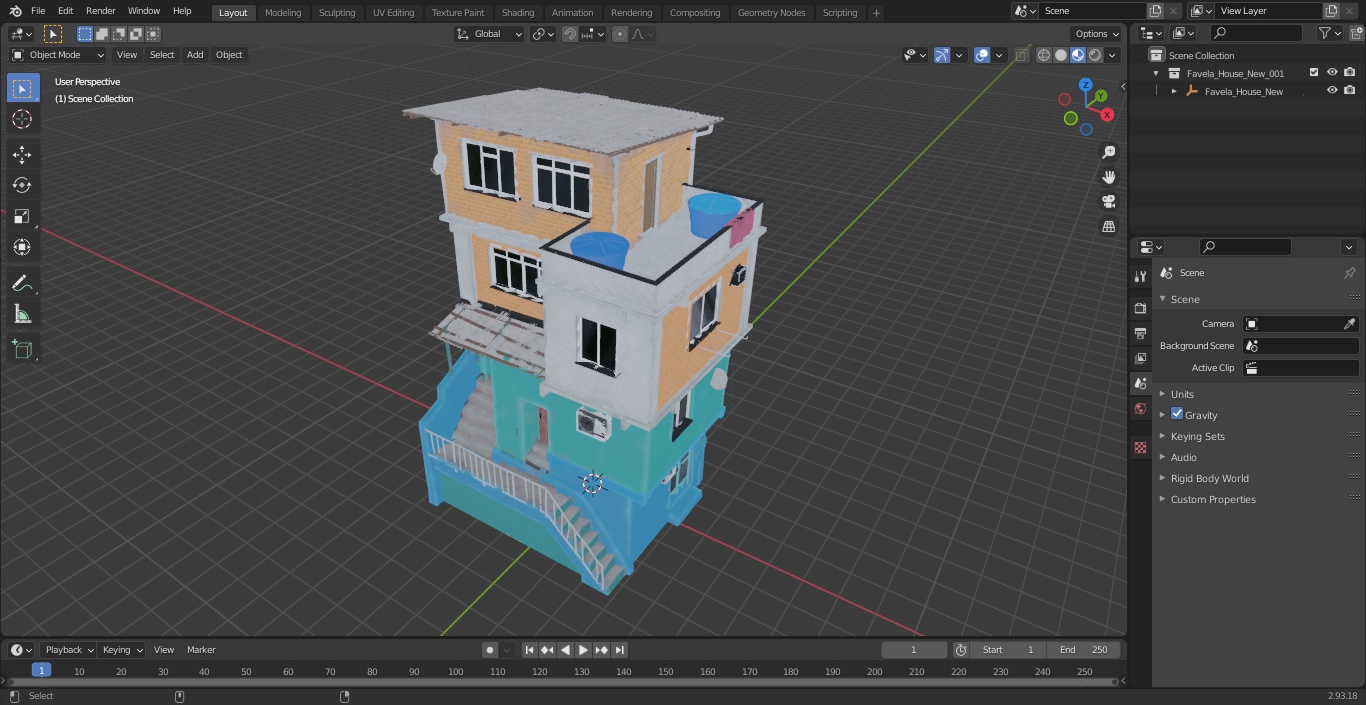Hide Favela_House_New object in viewport

pyautogui.click(x=1332, y=91)
